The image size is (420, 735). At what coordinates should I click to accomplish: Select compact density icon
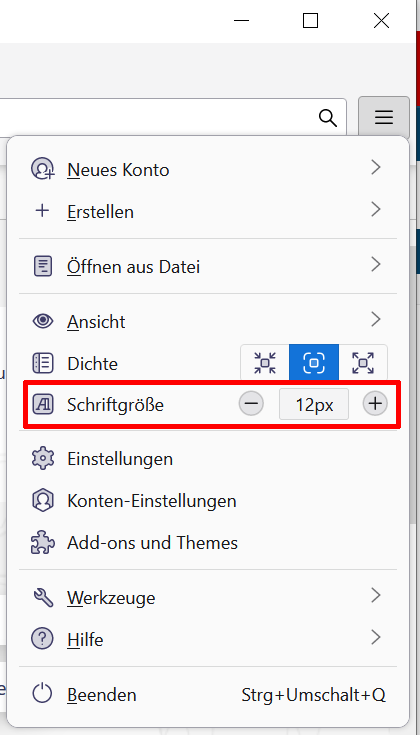[x=265, y=363]
